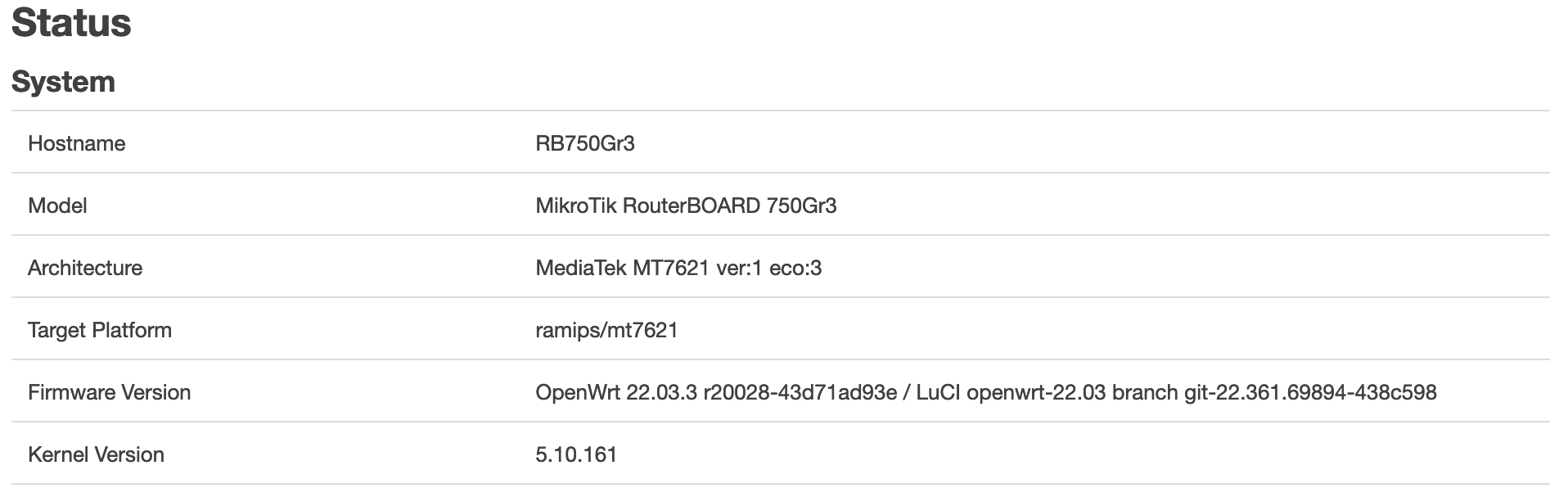The width and height of the screenshot is (1568, 488).
Task: Select the Kernel Version label
Action: (x=96, y=454)
